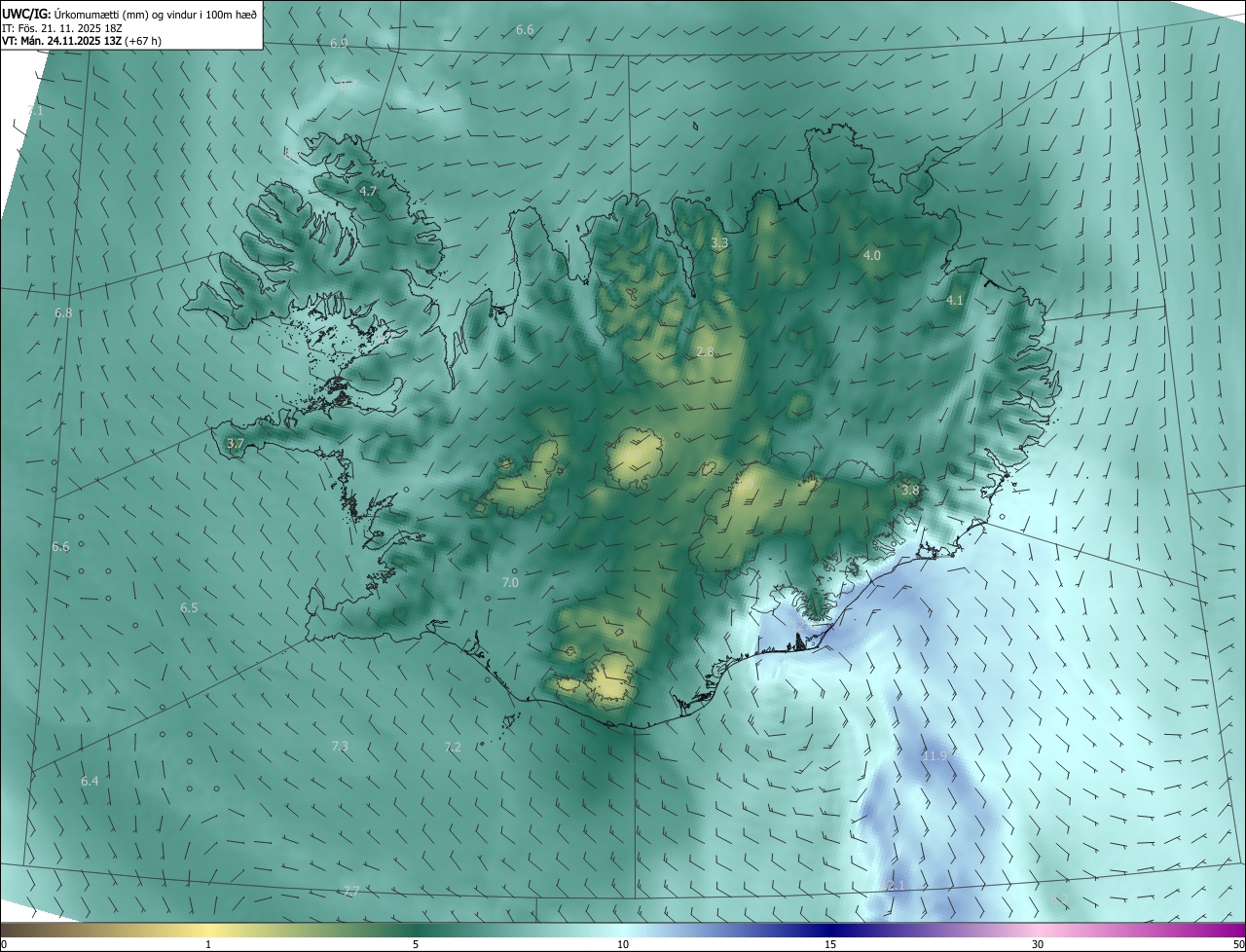Click the 4.7 value over the Westfjords
The image size is (1246, 952).
pos(368,191)
